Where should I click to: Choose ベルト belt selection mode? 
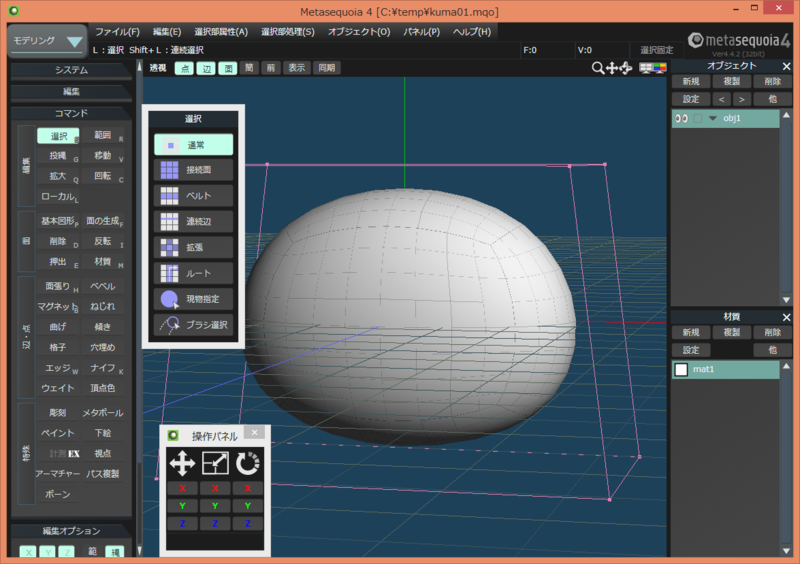pyautogui.click(x=193, y=195)
